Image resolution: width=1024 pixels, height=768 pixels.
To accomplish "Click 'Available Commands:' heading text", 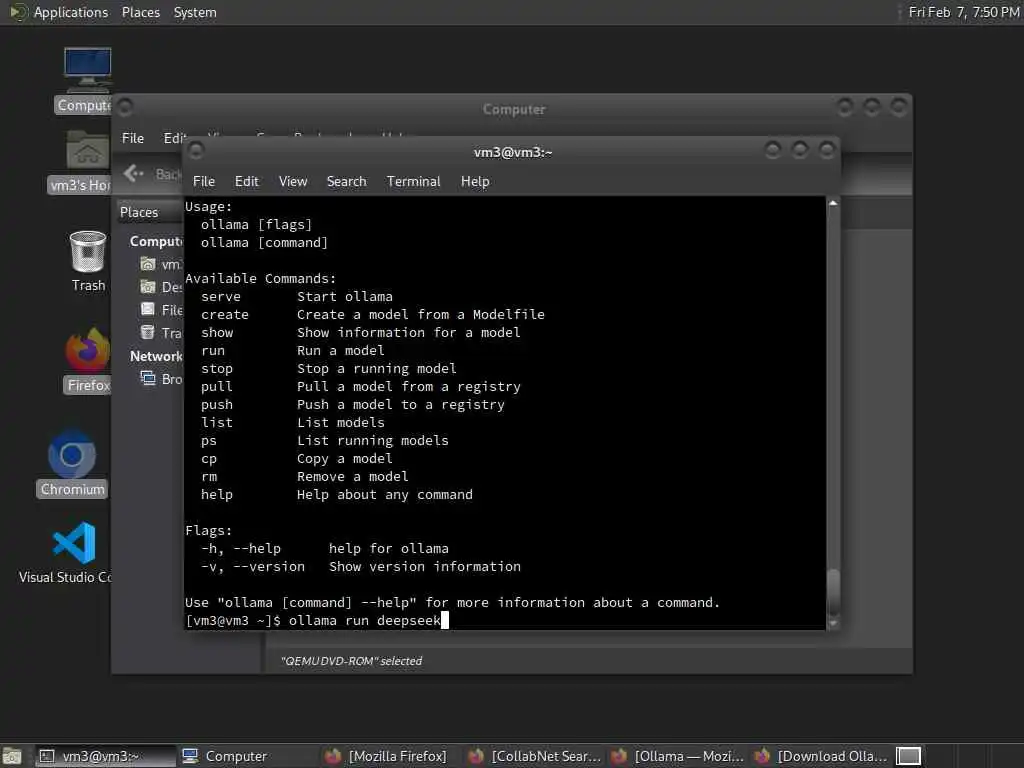I will 261,278.
